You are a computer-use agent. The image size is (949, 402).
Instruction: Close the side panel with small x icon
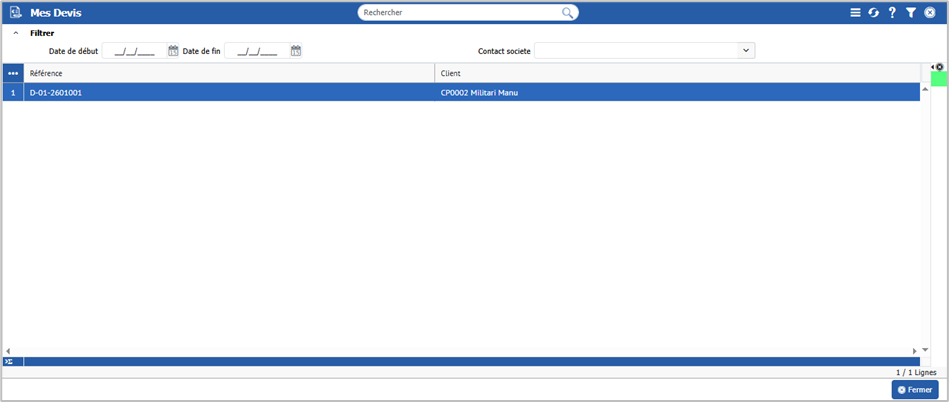pos(939,67)
